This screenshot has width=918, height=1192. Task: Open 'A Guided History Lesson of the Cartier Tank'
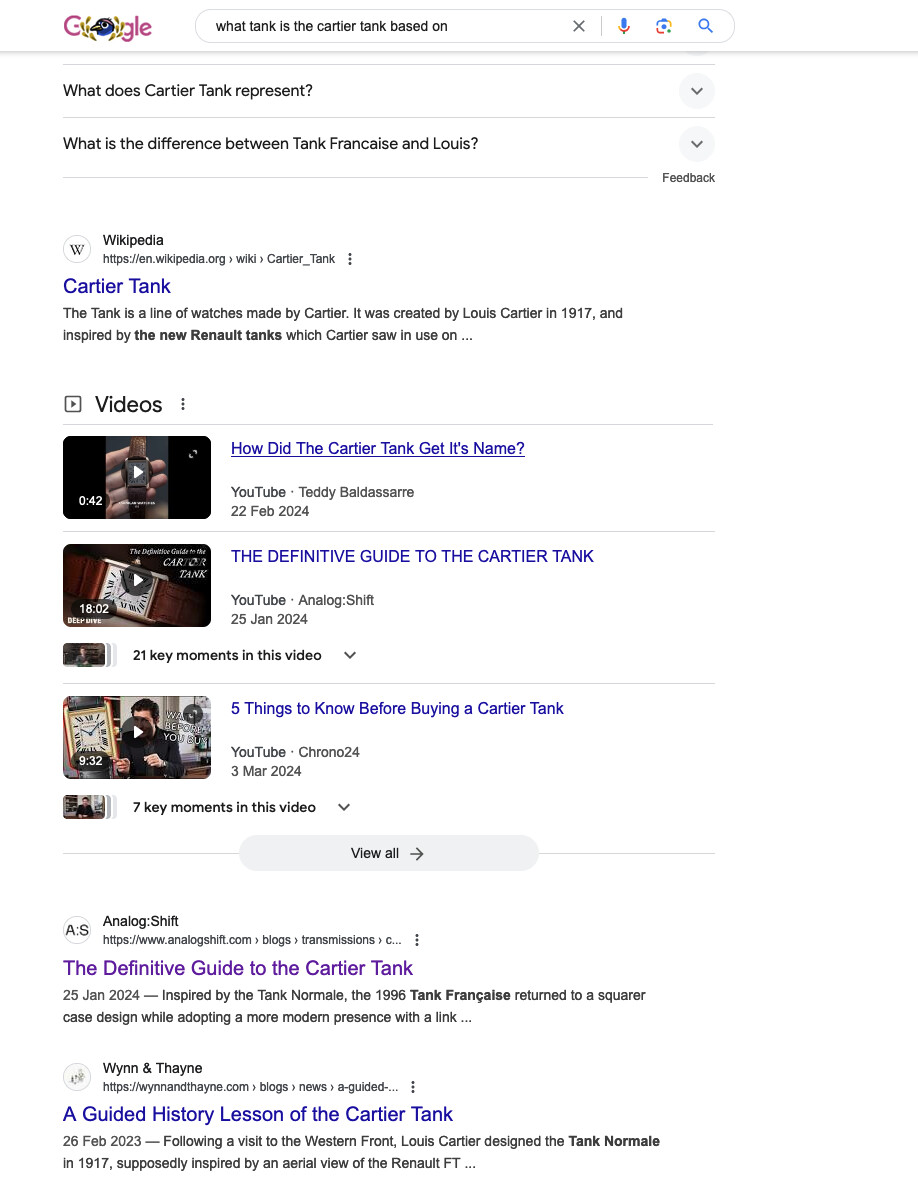tap(258, 1114)
